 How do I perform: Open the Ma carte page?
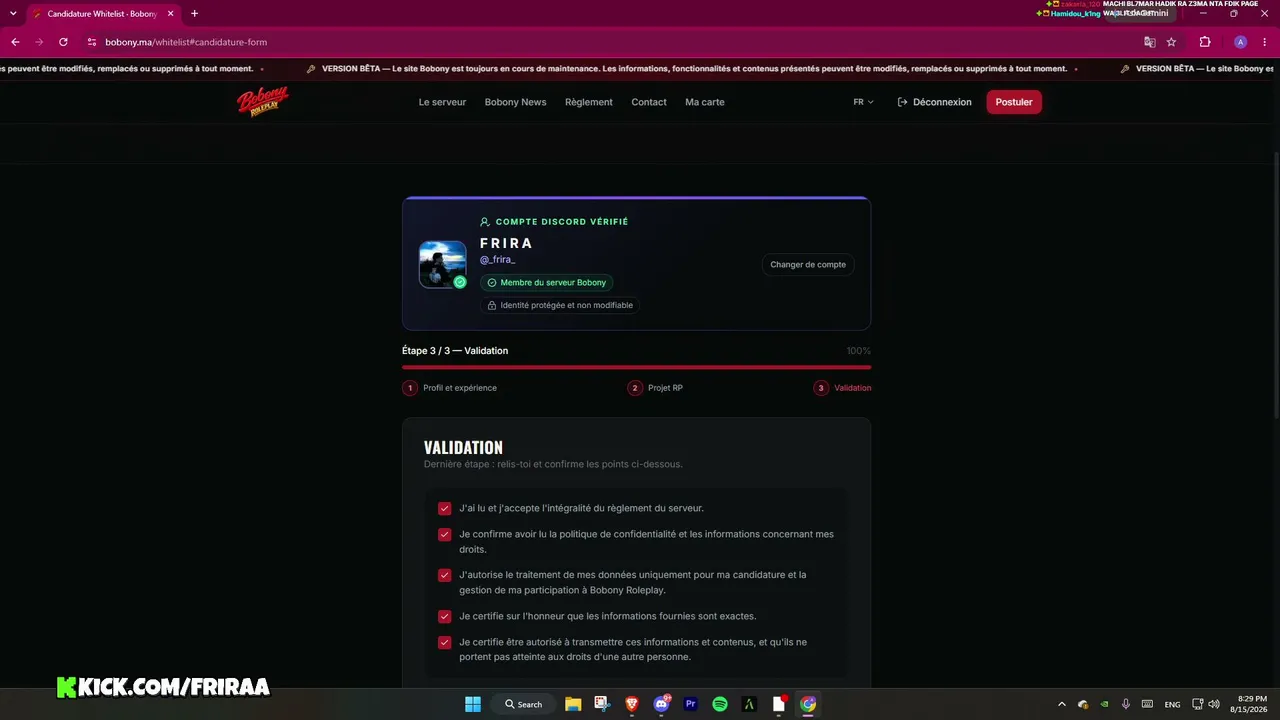(705, 102)
